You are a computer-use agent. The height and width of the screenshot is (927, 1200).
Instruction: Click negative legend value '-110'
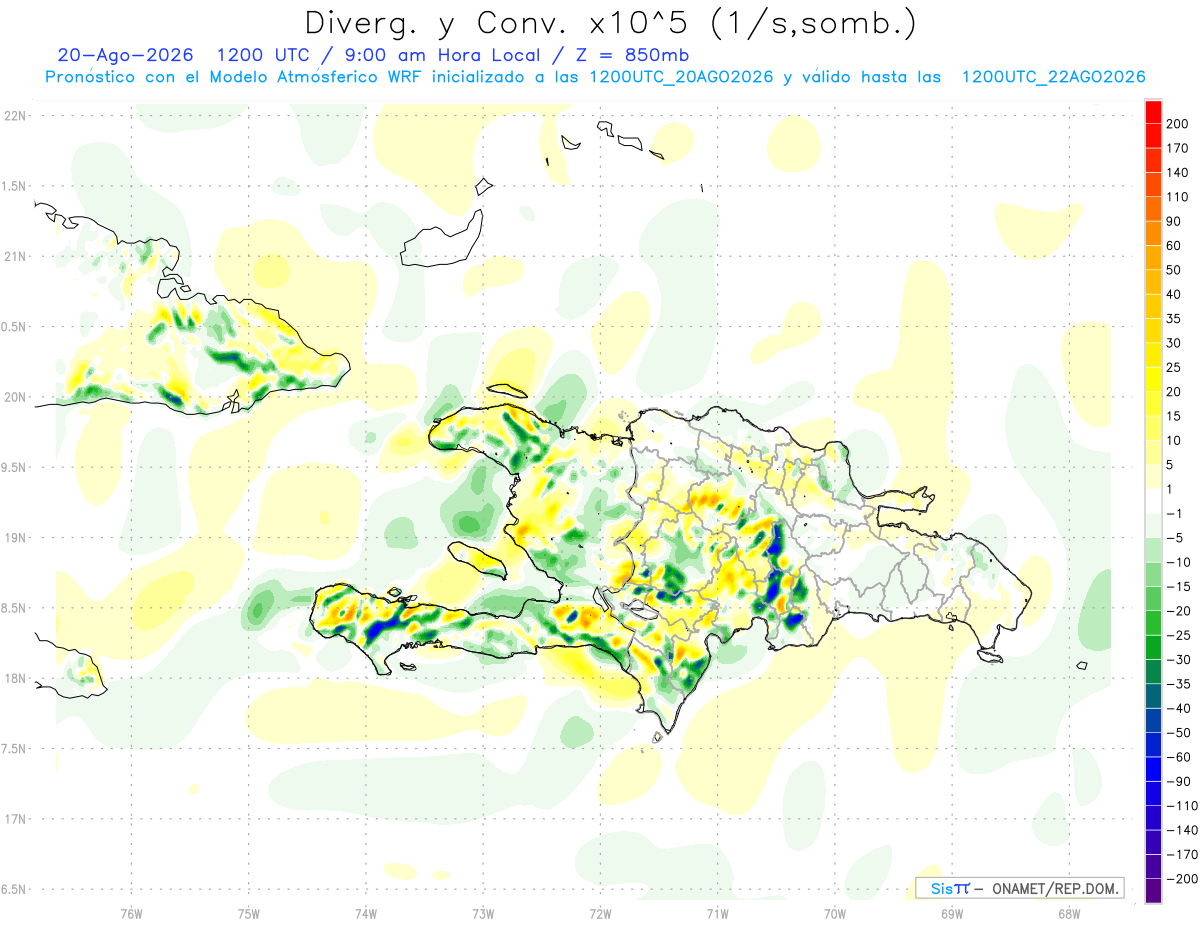click(1181, 806)
